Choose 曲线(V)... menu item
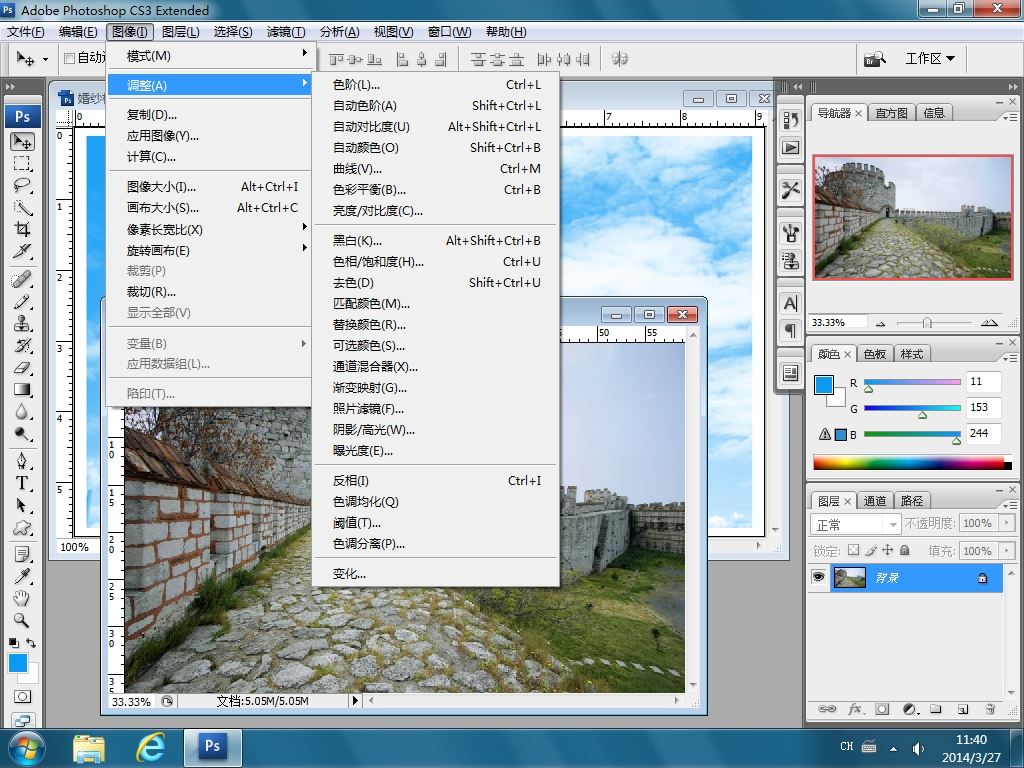This screenshot has width=1024, height=768. pyautogui.click(x=436, y=168)
